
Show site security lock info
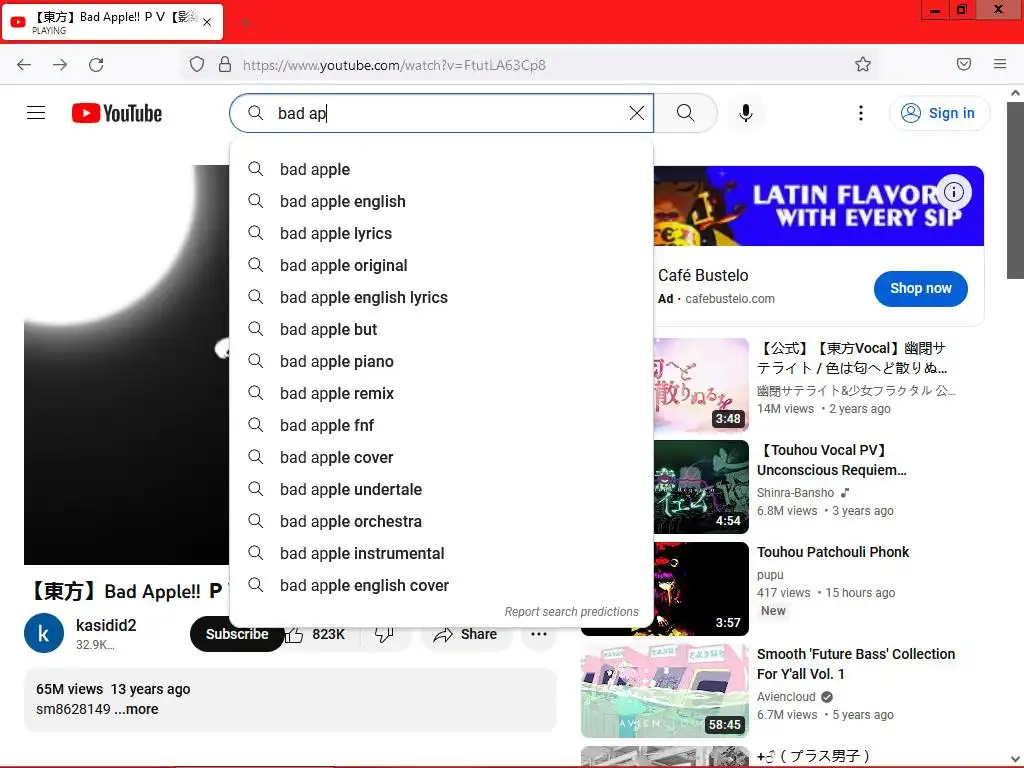click(225, 65)
